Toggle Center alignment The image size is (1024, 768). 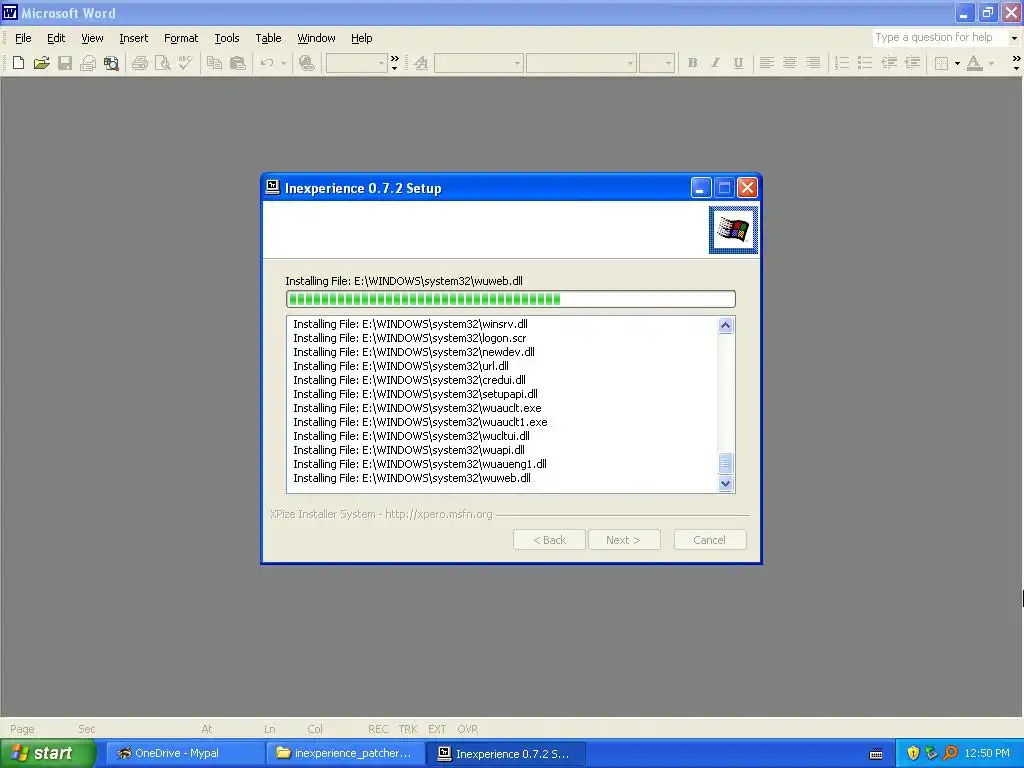[790, 63]
